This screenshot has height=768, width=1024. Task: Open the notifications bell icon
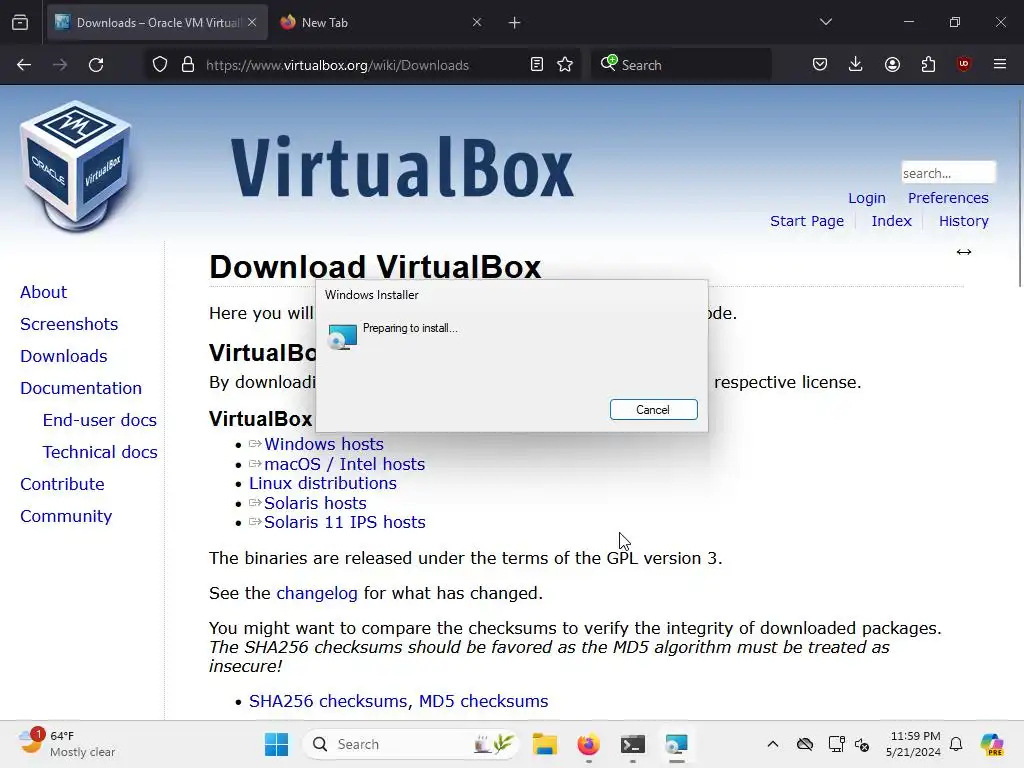tap(956, 744)
